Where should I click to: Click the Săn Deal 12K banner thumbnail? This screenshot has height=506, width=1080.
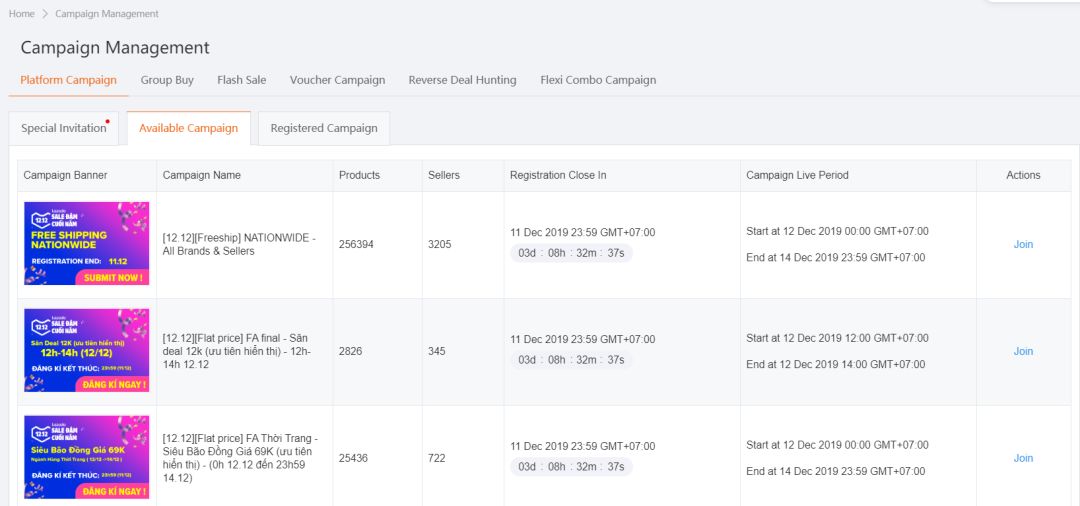86,351
